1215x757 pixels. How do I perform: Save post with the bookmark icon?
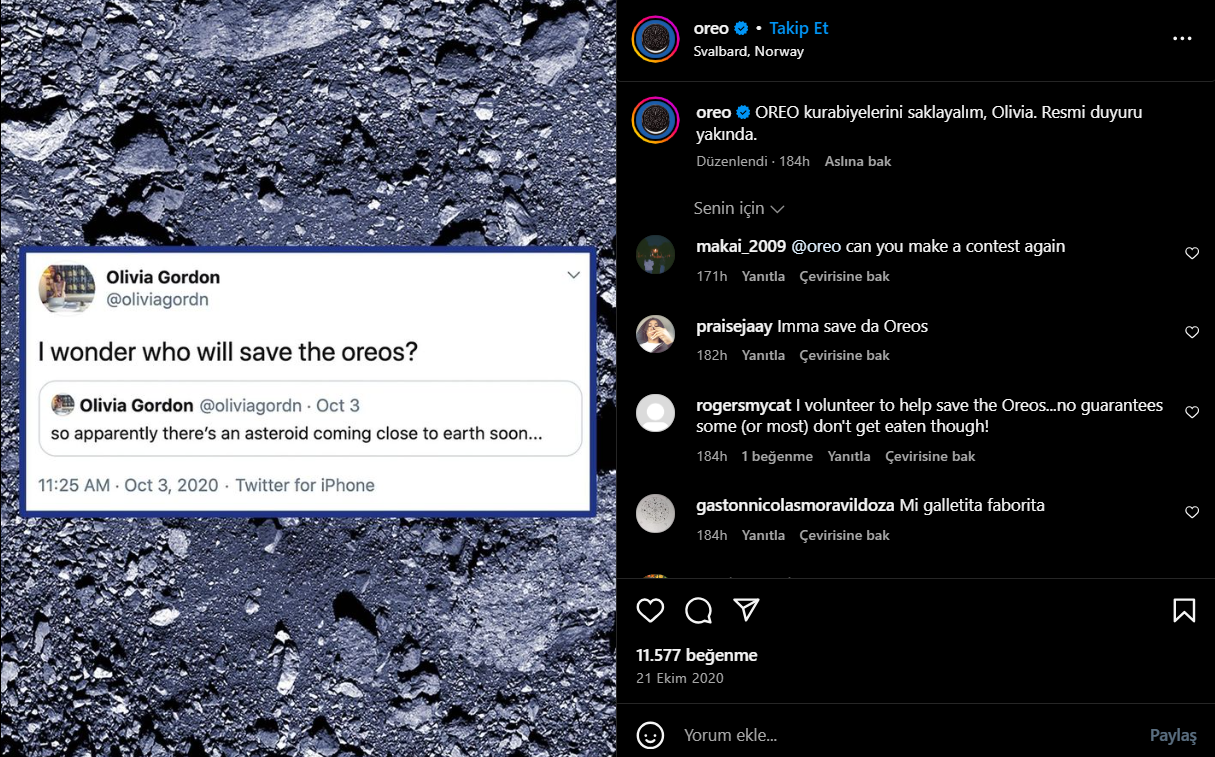(1184, 610)
